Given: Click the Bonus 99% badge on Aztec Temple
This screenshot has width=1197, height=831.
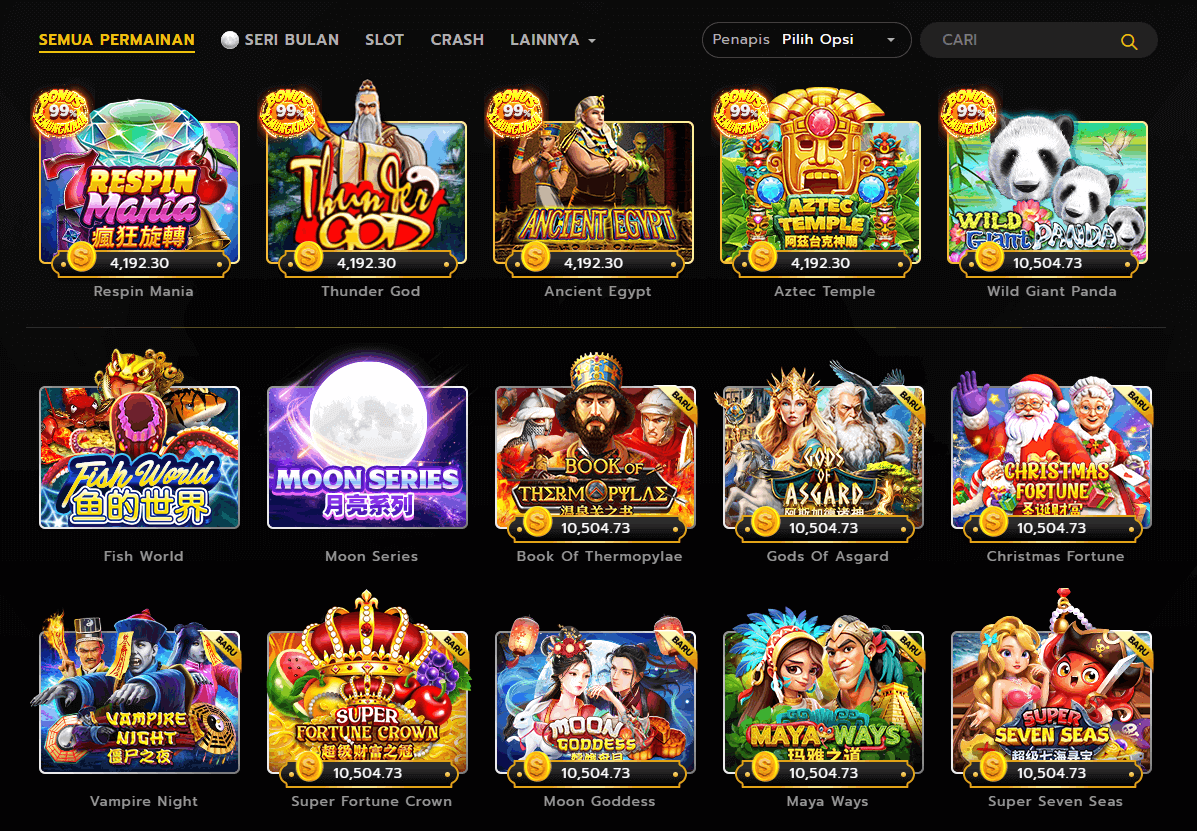Looking at the screenshot, I should click(x=740, y=113).
